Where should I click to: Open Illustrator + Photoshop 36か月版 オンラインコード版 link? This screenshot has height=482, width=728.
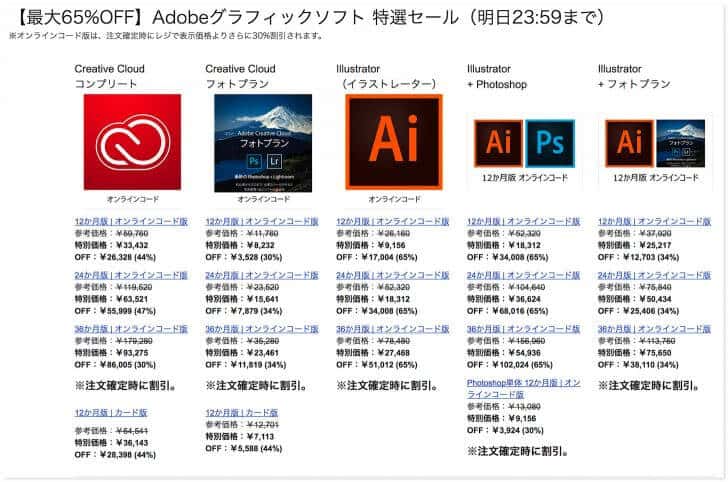(524, 329)
